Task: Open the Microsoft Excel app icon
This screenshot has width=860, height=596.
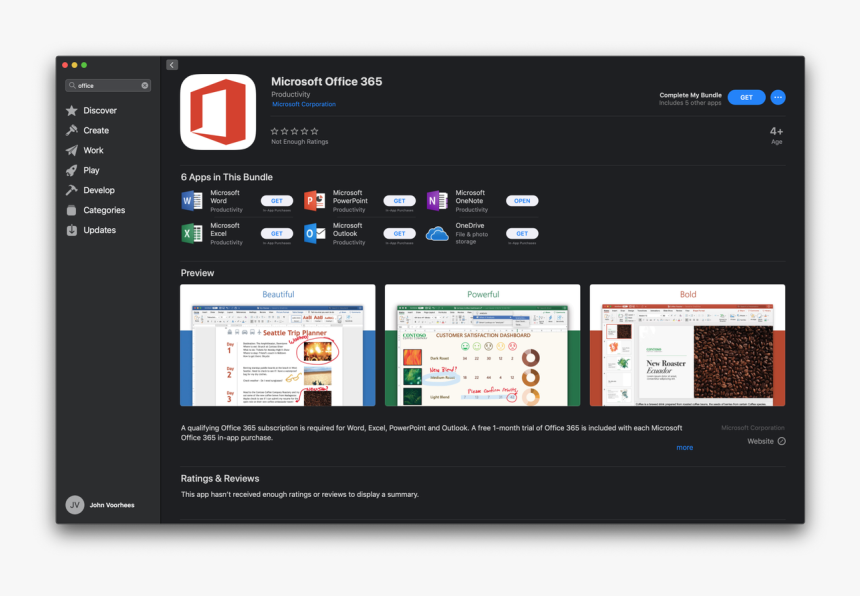Action: pyautogui.click(x=192, y=234)
